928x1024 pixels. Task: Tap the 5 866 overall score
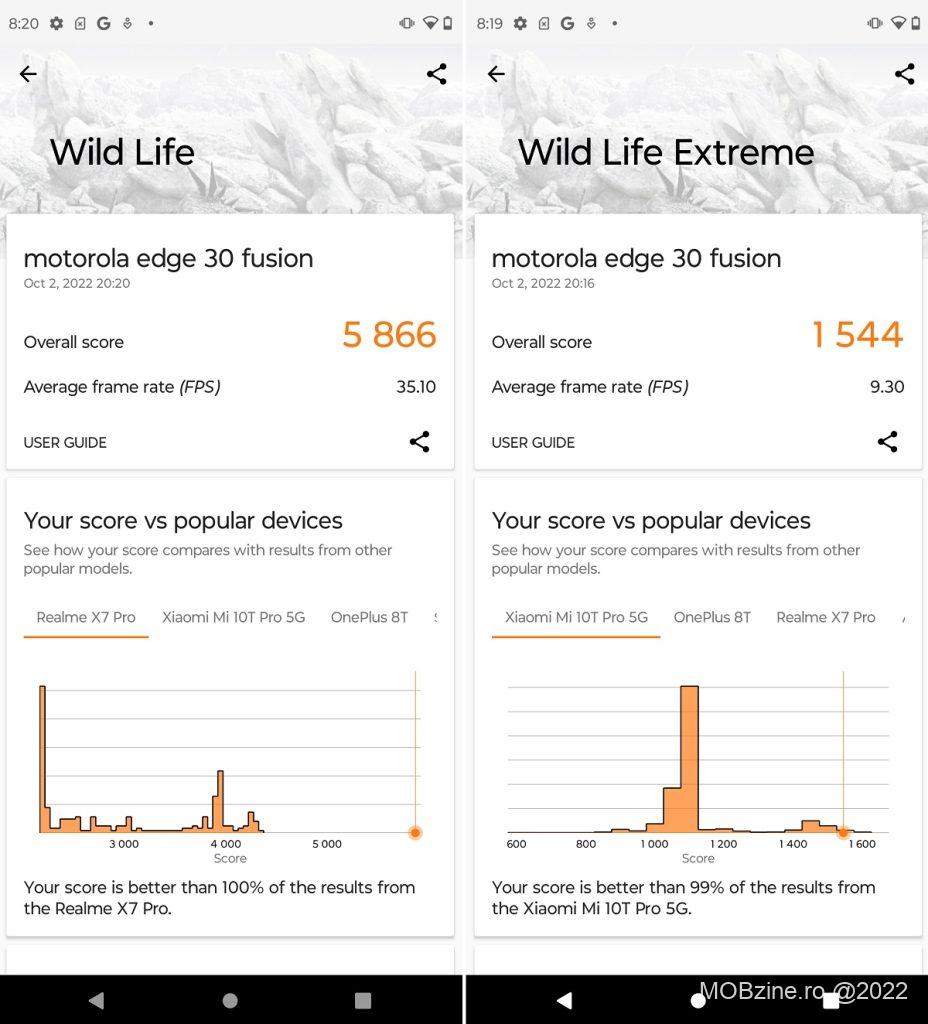389,335
